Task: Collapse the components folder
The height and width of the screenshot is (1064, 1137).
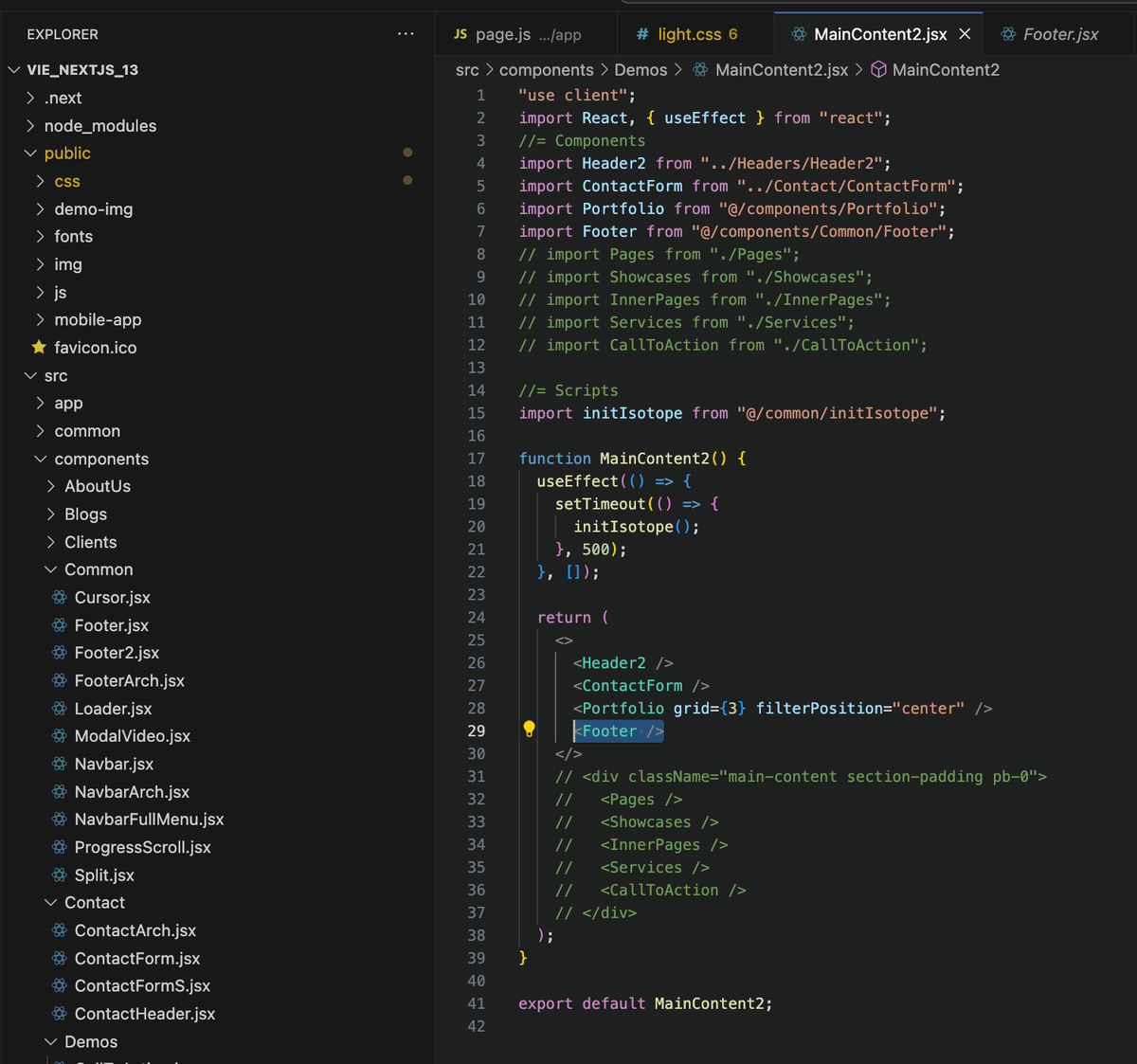Action: (x=41, y=460)
